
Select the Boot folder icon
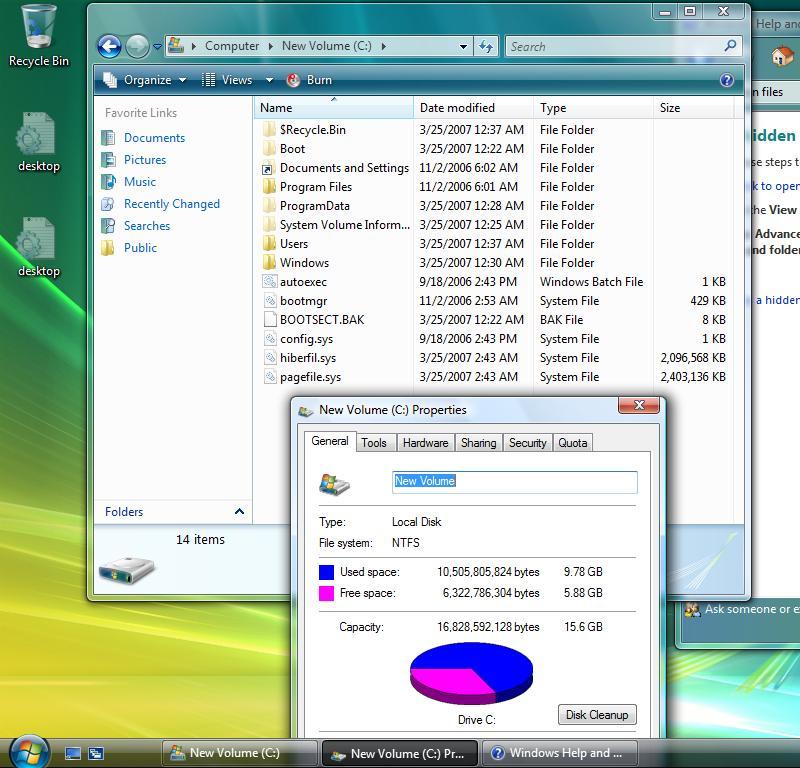pos(268,148)
